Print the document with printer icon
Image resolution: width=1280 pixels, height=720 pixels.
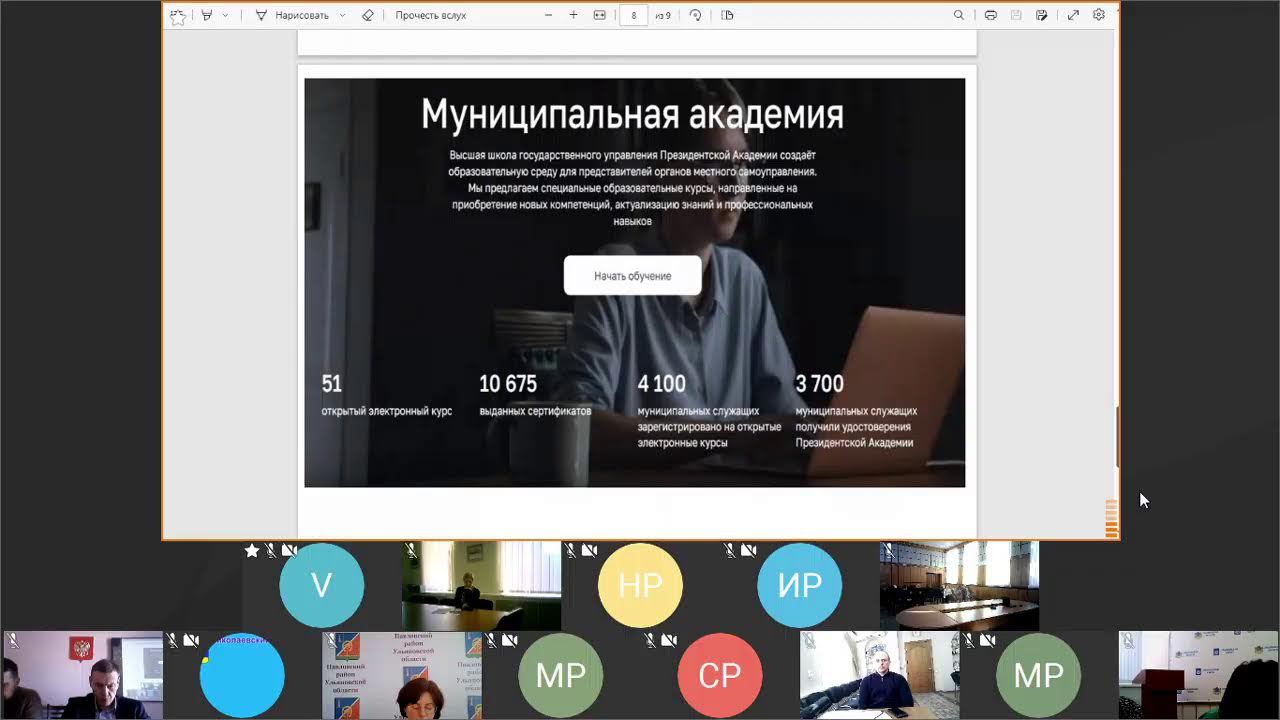point(991,15)
